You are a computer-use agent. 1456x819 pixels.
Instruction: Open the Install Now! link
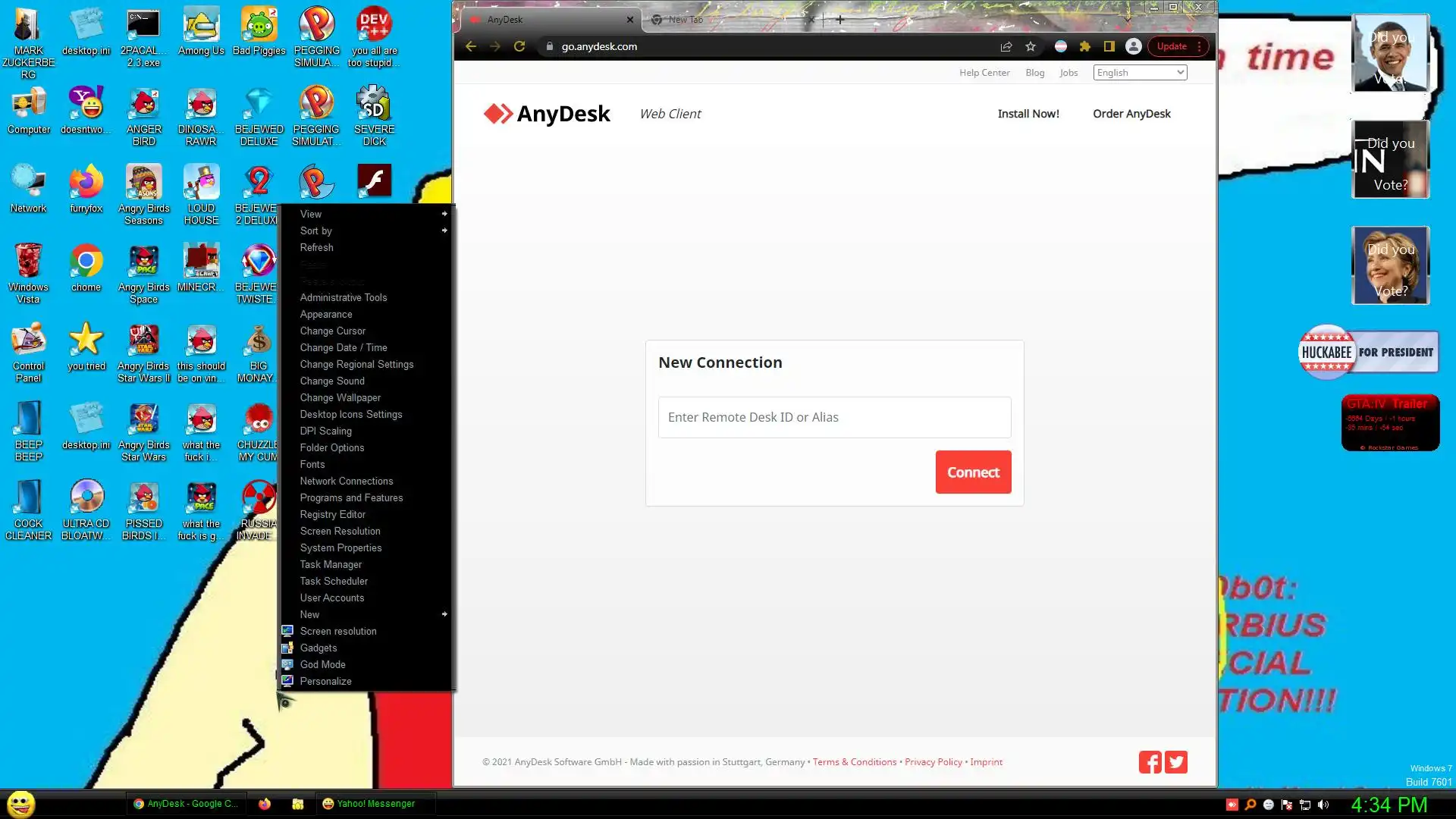1028,114
